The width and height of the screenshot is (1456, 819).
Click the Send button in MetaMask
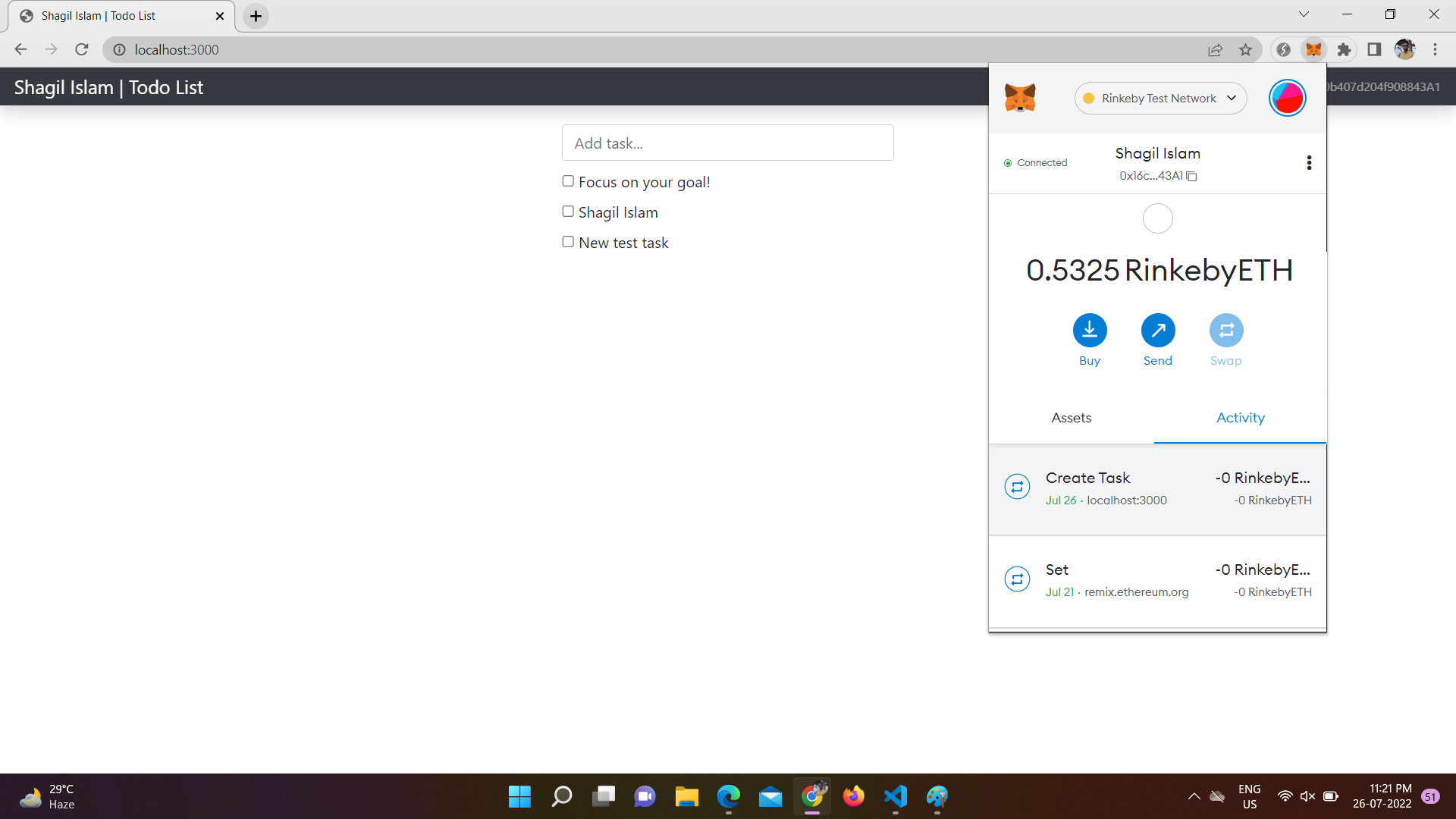[x=1158, y=340]
